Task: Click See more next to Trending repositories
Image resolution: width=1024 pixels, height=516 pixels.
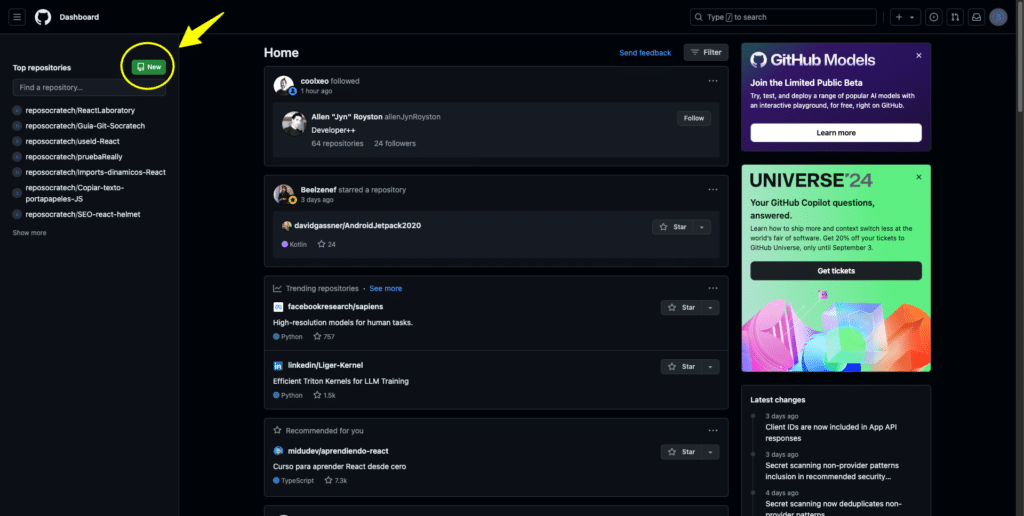Action: click(x=385, y=288)
